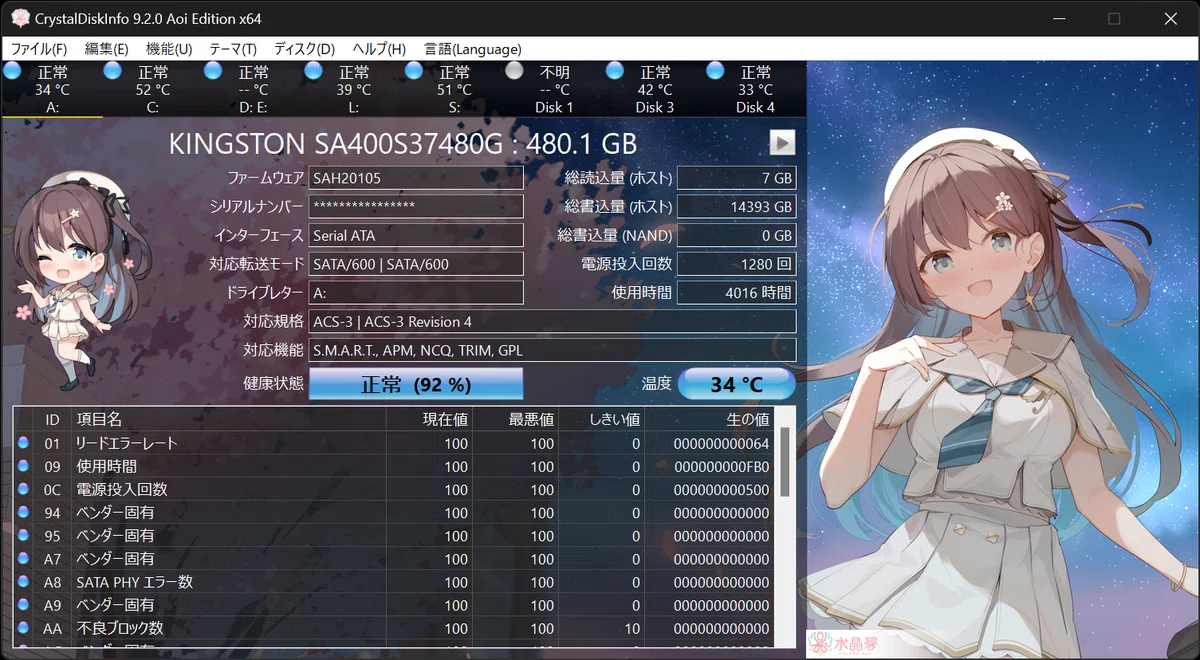Click the ファームウェア field SAH20105

pos(416,178)
